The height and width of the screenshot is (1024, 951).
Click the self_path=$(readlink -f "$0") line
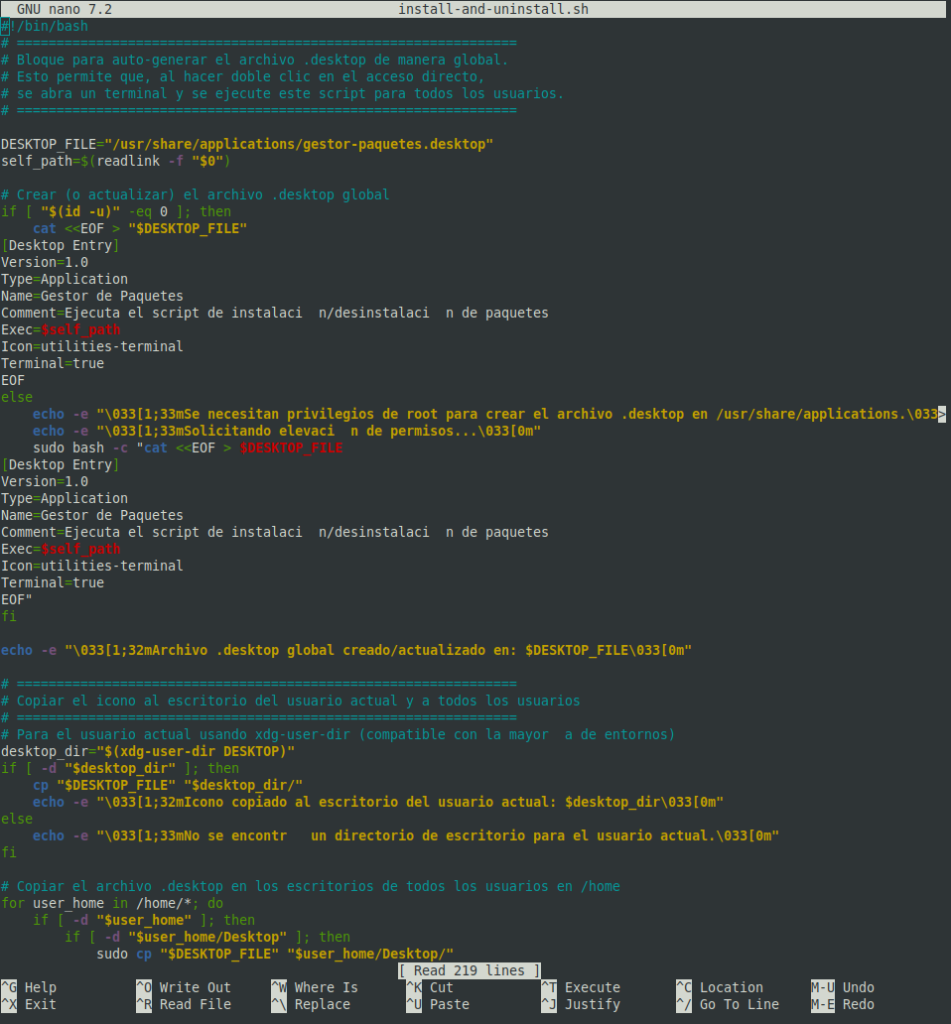(x=116, y=161)
